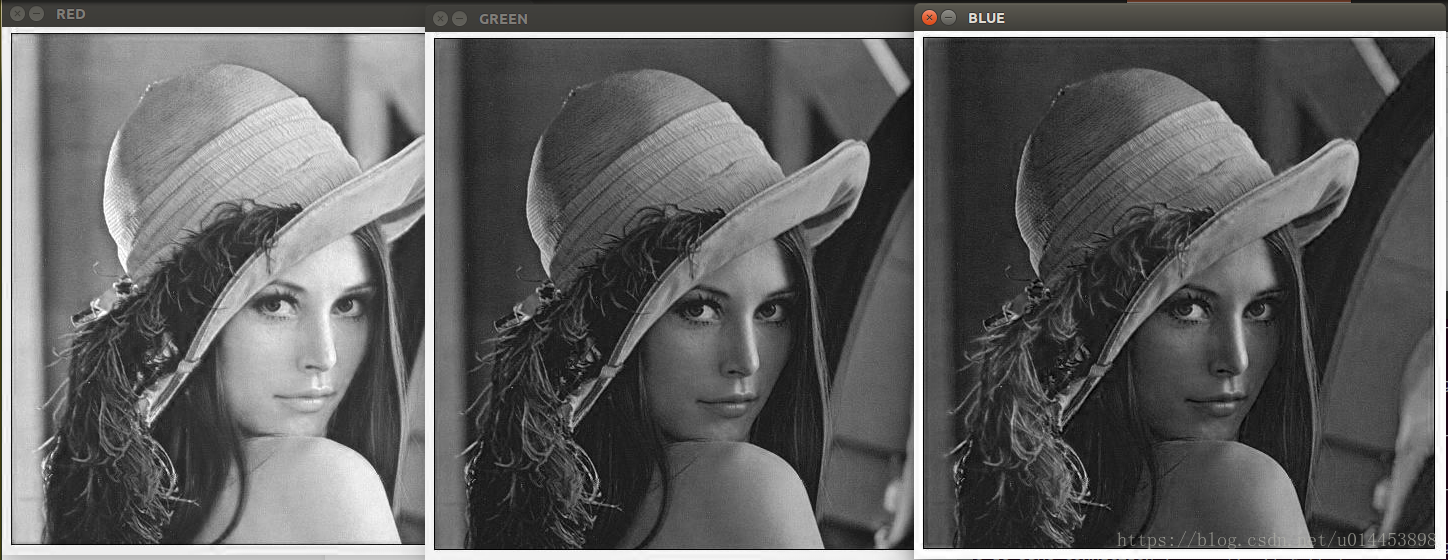
Task: Close the RED image window
Action: coord(17,14)
